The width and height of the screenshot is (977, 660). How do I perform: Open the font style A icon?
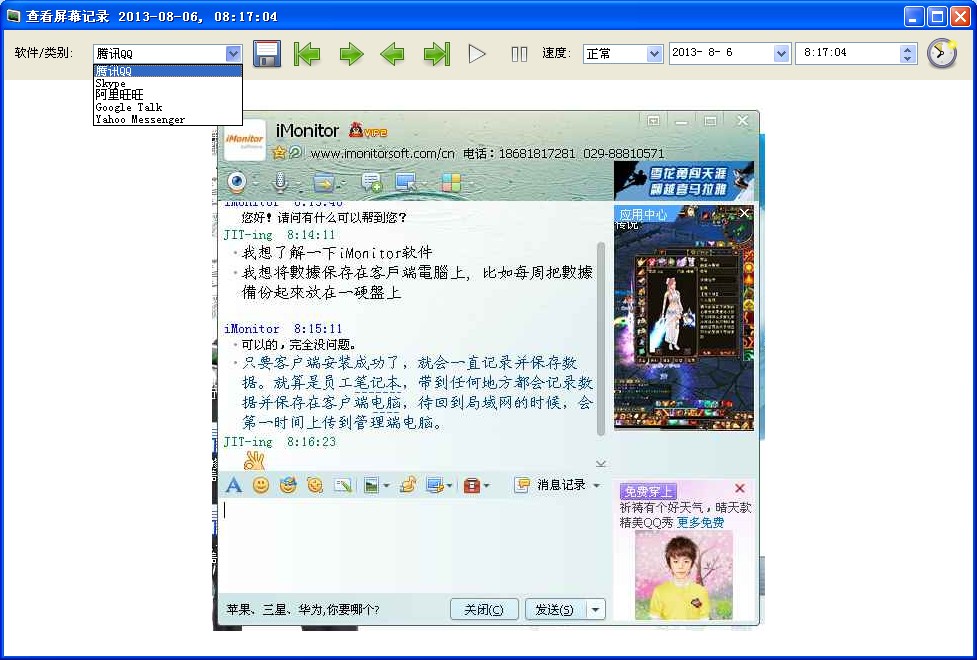coord(234,485)
